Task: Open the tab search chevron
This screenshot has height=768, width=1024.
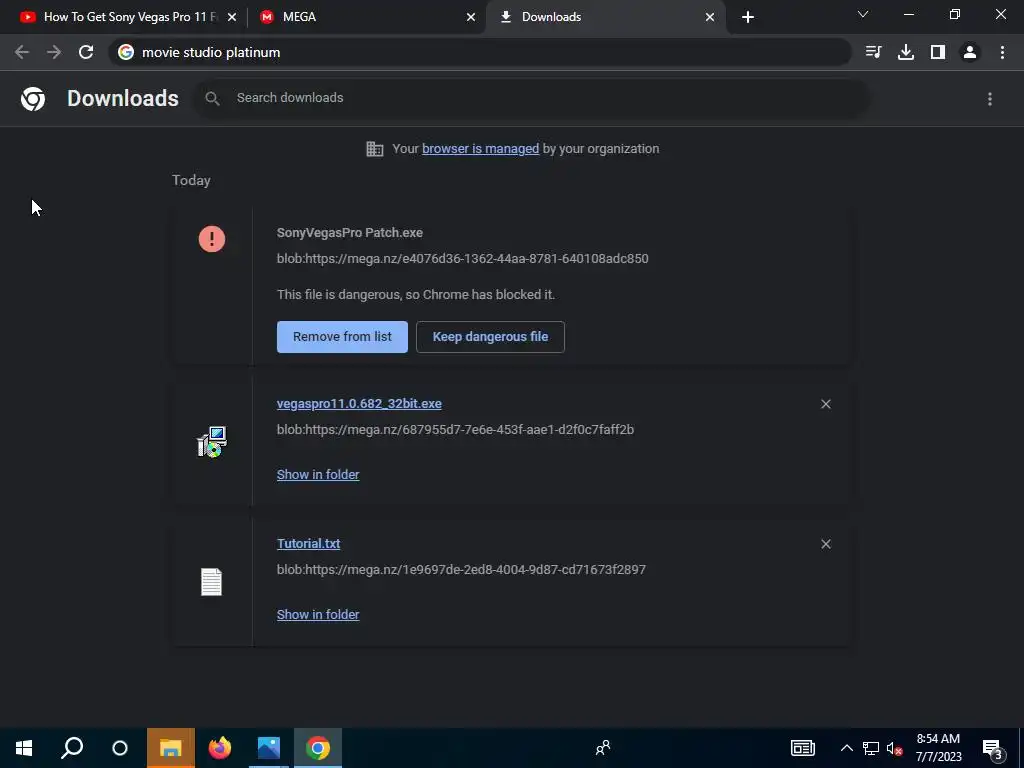Action: (863, 14)
